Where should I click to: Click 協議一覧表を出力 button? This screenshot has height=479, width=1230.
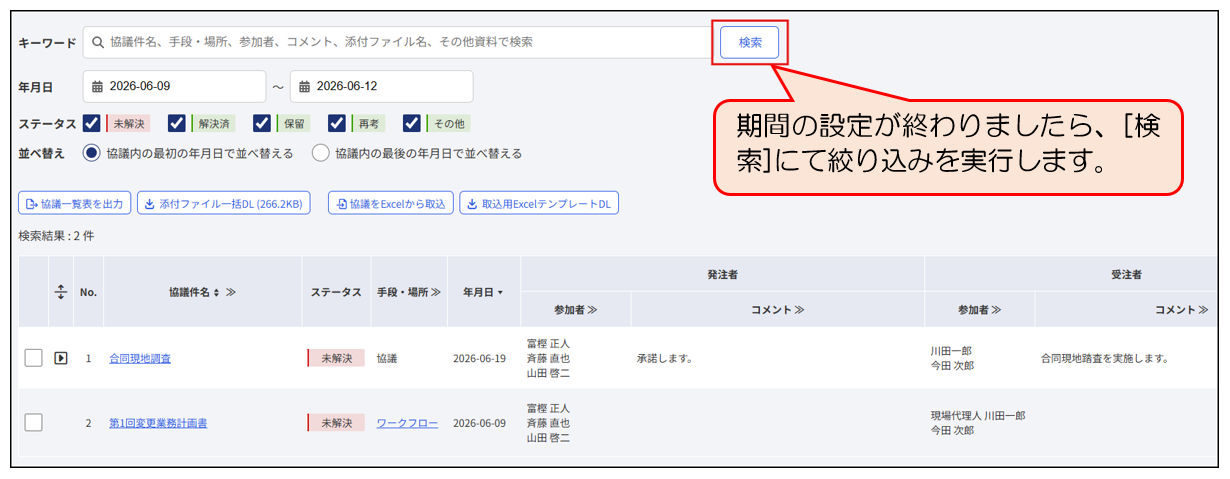pyautogui.click(x=74, y=204)
